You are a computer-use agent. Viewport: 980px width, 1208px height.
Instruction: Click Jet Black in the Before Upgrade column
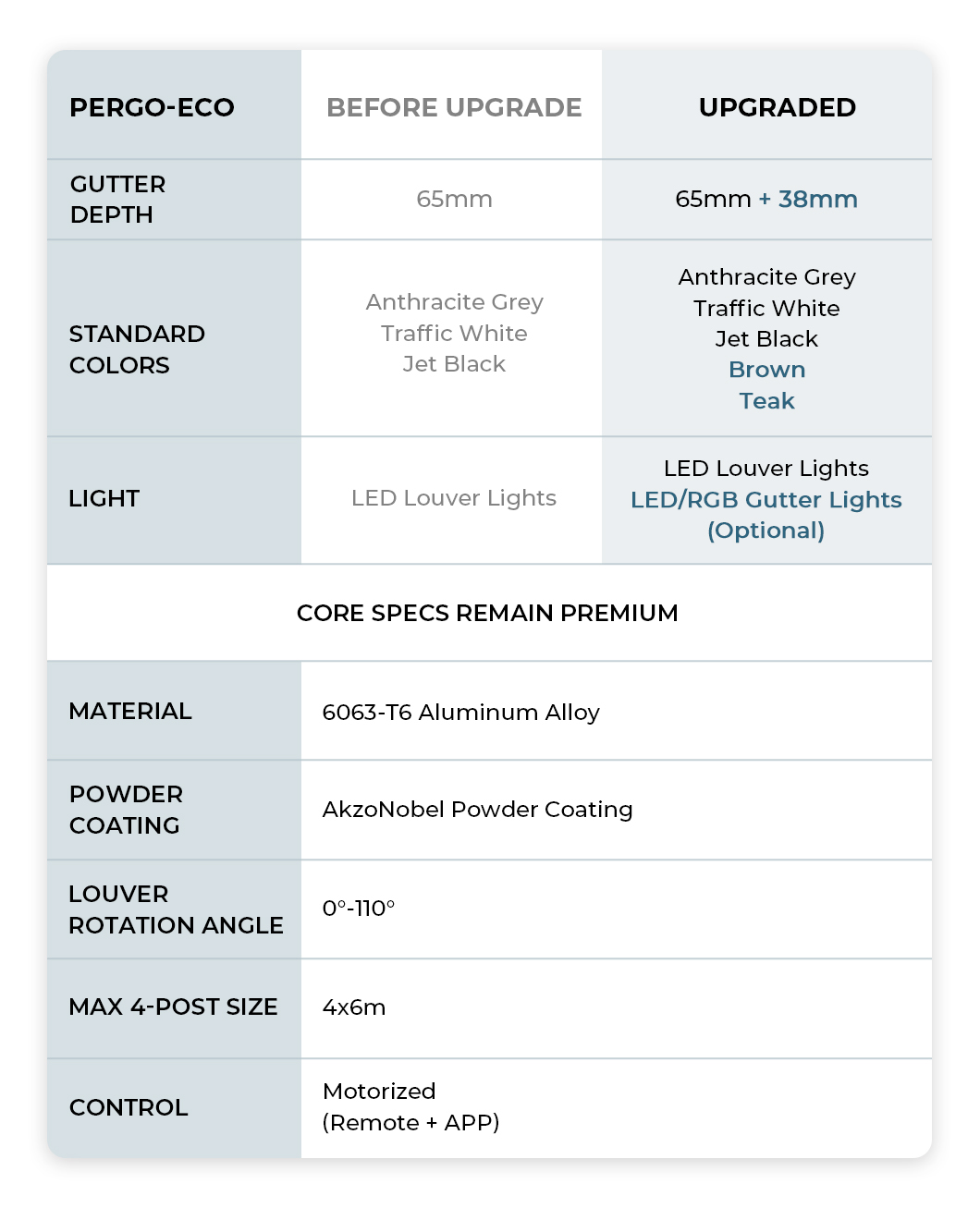click(x=454, y=364)
